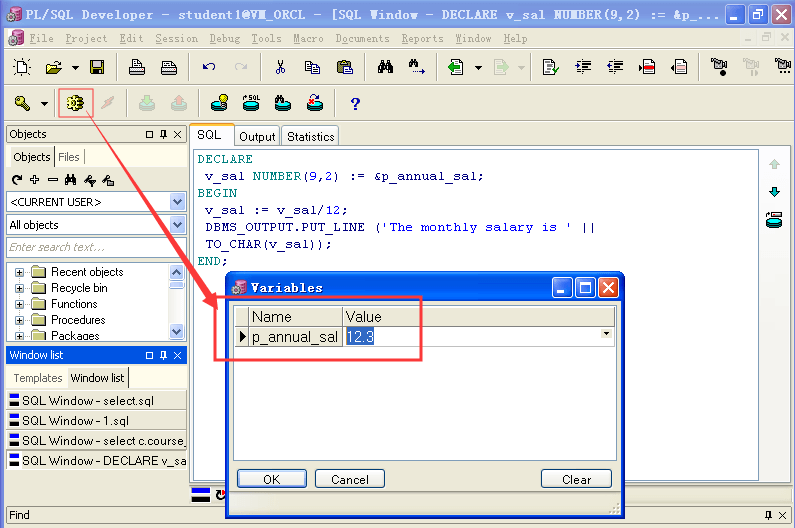Viewport: 795px width, 528px height.
Task: Open the dropdown arrow beside key icon
Action: pos(45,103)
